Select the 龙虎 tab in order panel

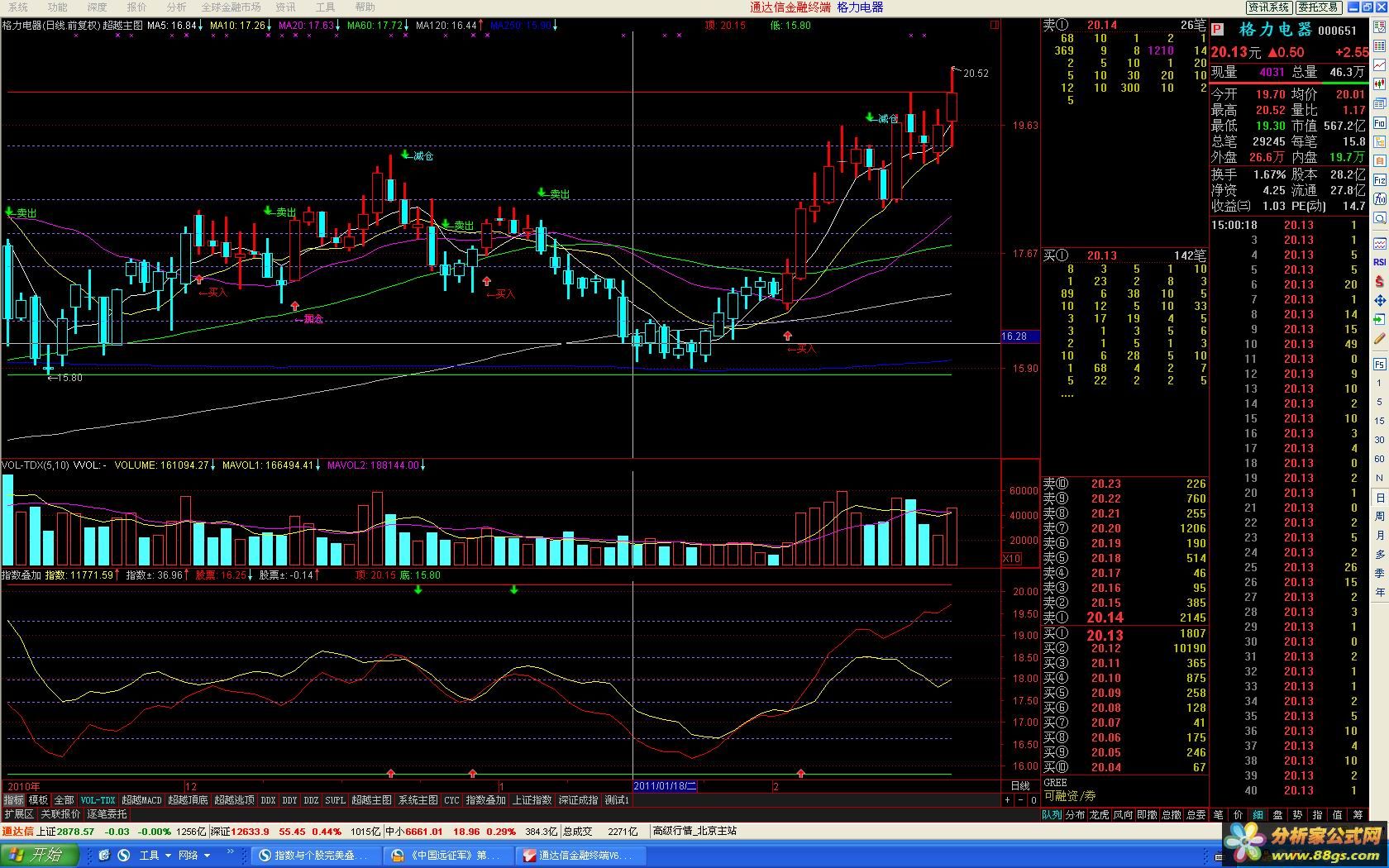1099,814
